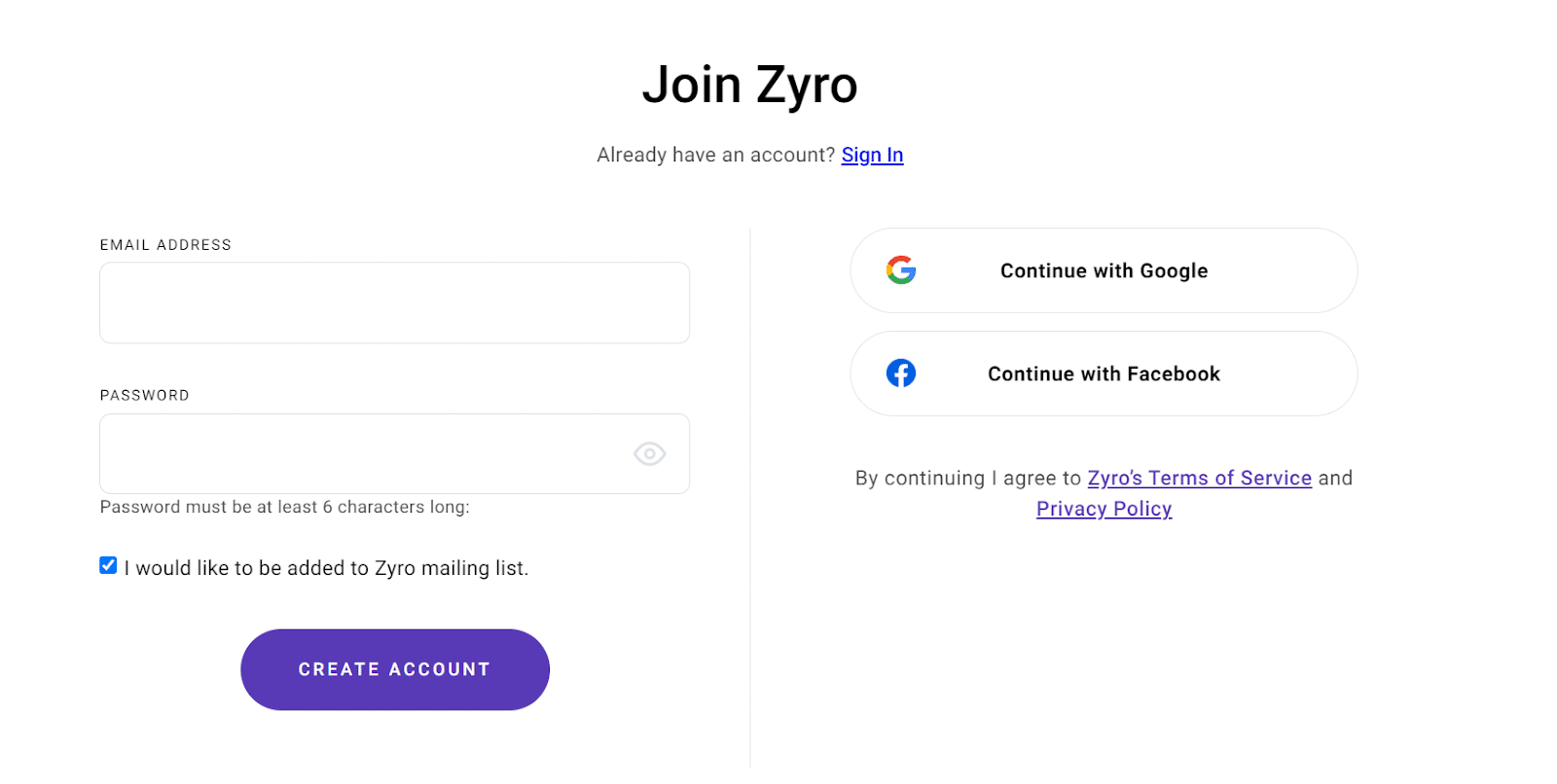Open Zyro's Terms of Service link
Viewport: 1557px width, 784px height.
1199,479
